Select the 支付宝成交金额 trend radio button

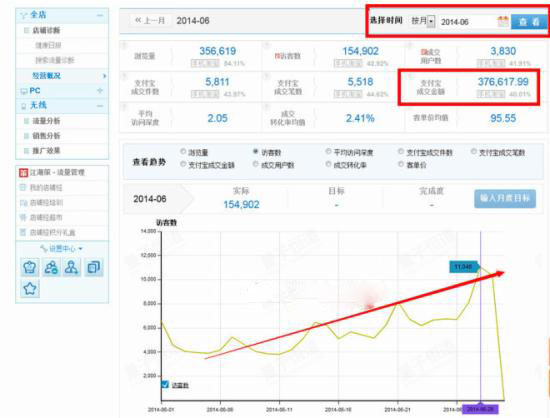click(x=183, y=164)
